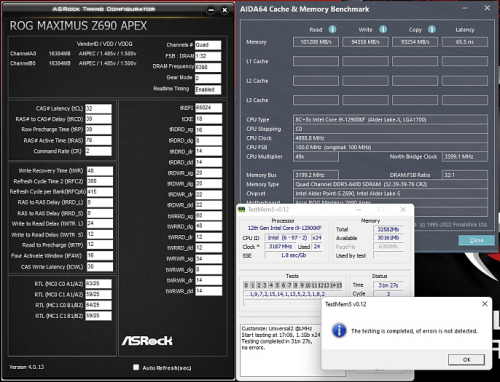Toggle the Auto Refresh(sec) checkbox

point(136,367)
